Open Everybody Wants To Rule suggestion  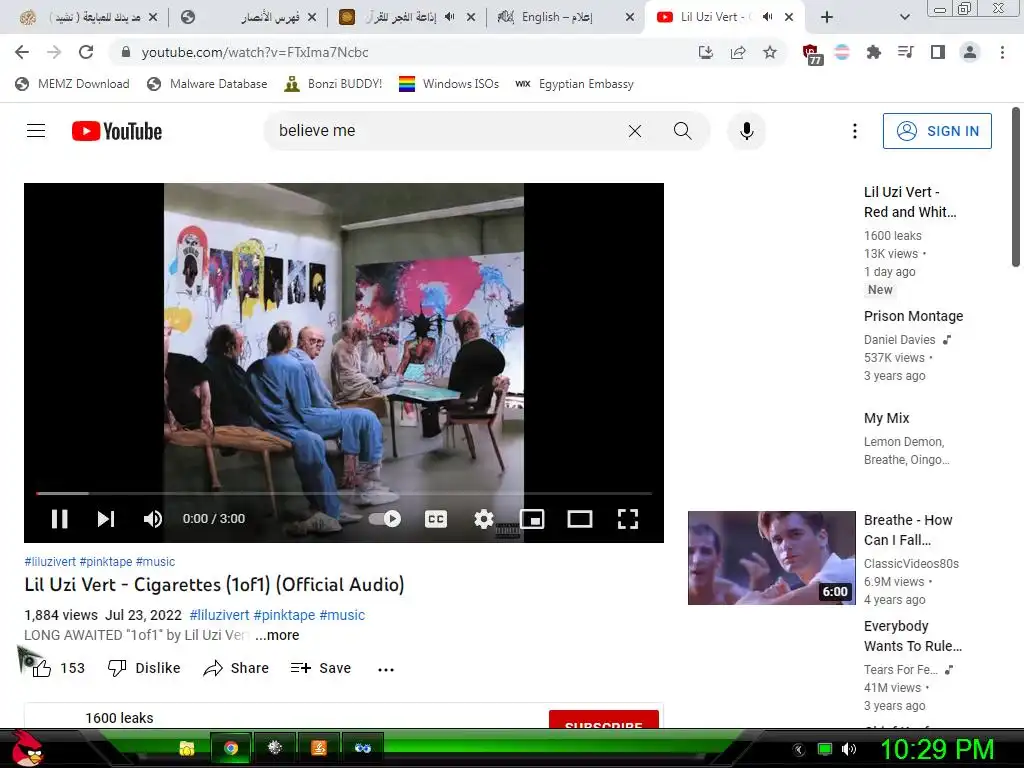(912, 636)
